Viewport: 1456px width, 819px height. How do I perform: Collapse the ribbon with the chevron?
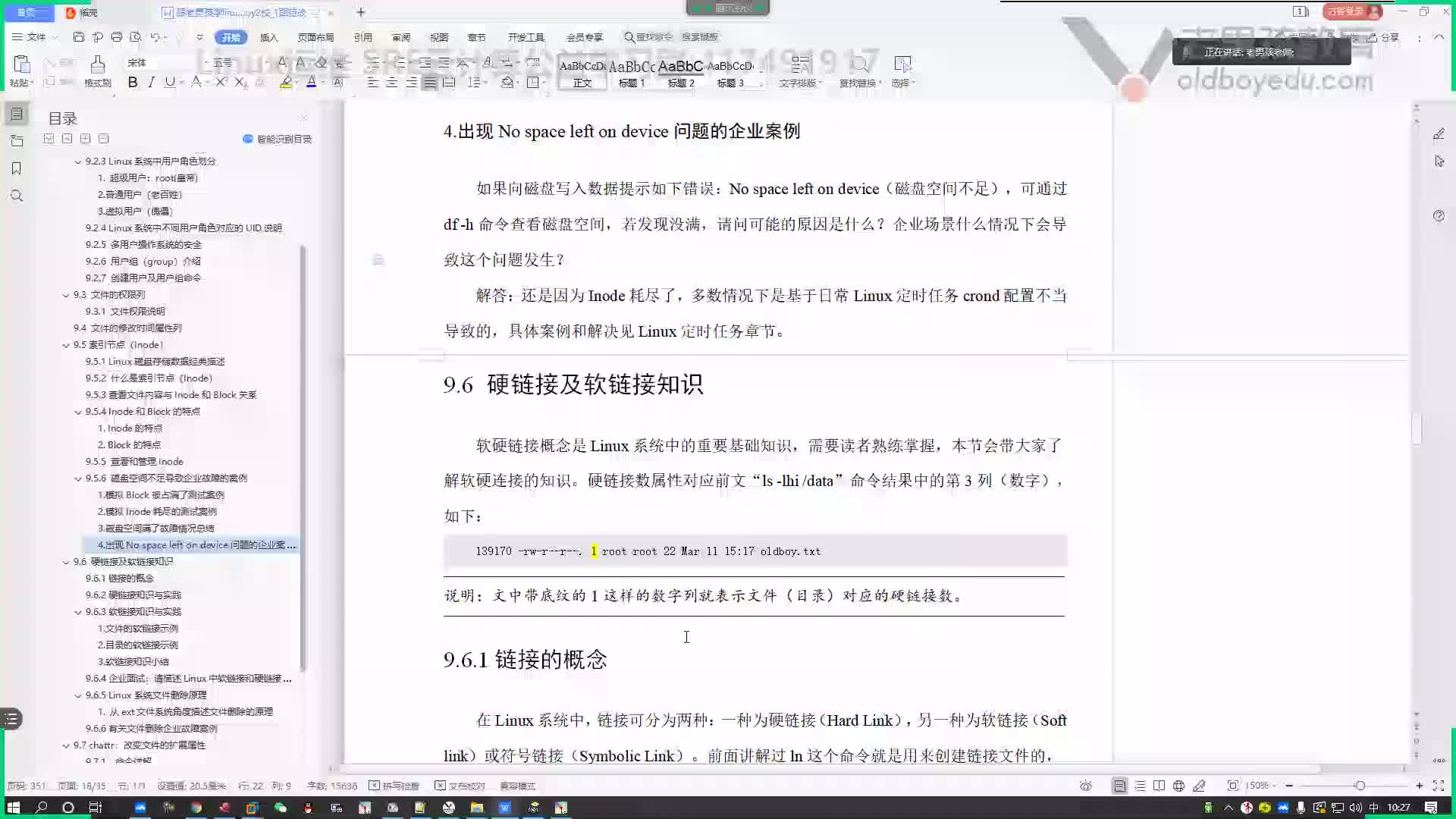pos(1439,36)
